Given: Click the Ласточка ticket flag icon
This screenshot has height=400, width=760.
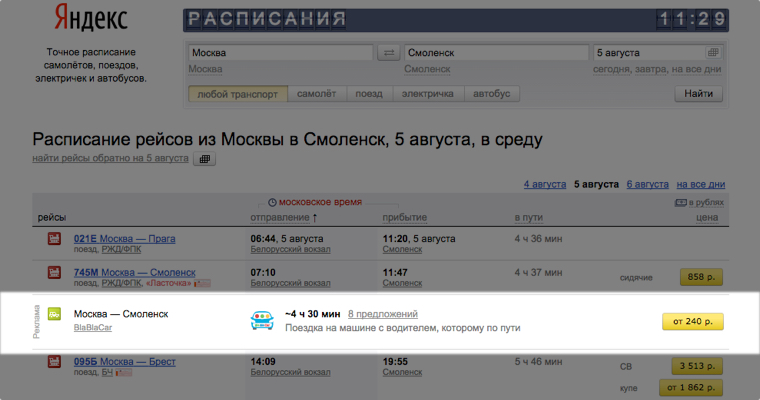Looking at the screenshot, I should [x=202, y=283].
